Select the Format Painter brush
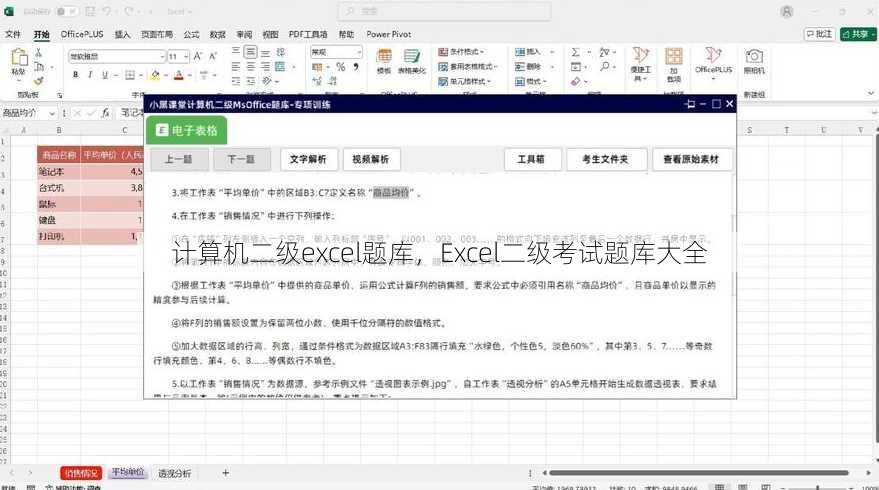 pyautogui.click(x=39, y=81)
